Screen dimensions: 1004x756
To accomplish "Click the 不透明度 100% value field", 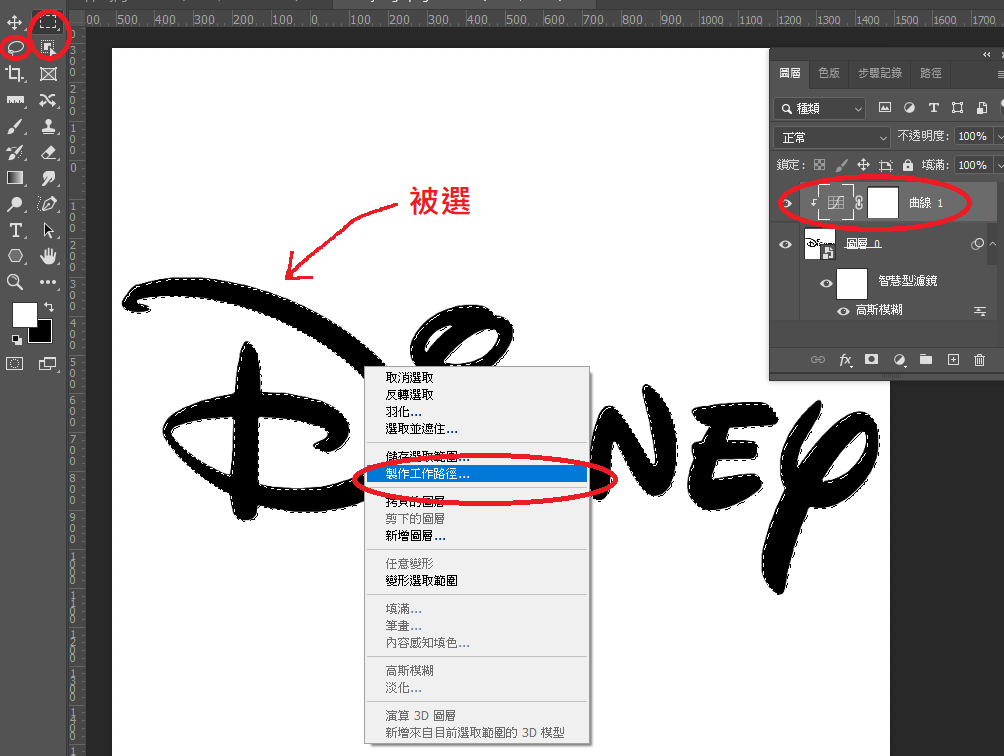I will tap(973, 136).
